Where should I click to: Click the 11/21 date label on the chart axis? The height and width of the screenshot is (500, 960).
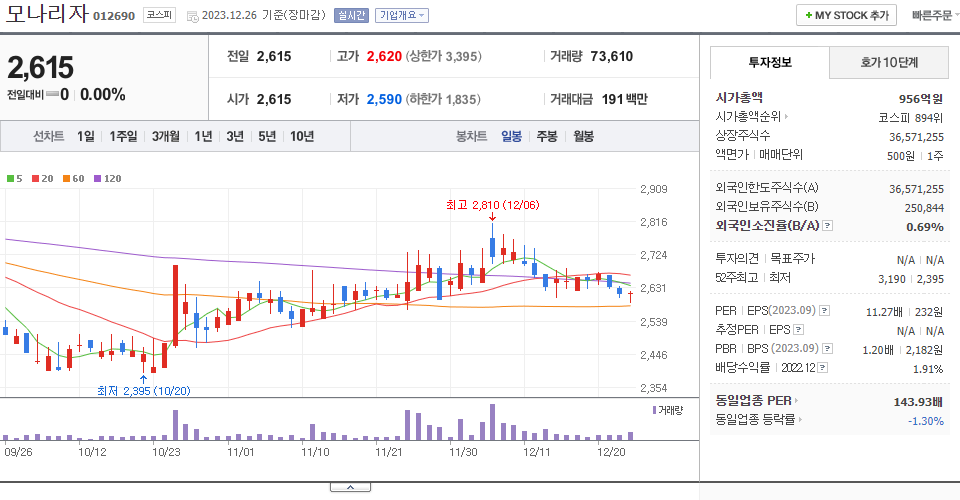click(388, 452)
